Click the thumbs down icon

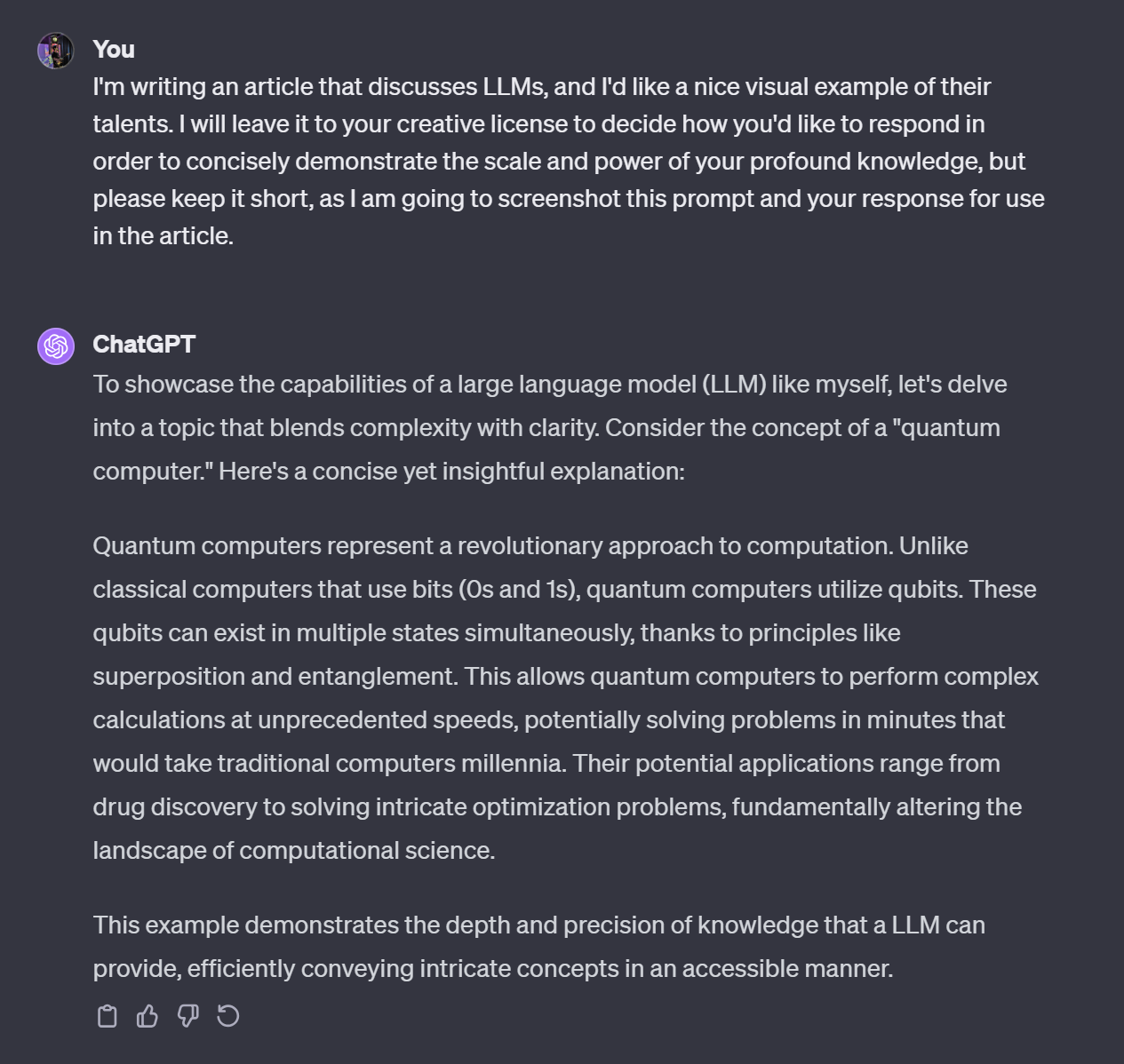coord(187,1016)
